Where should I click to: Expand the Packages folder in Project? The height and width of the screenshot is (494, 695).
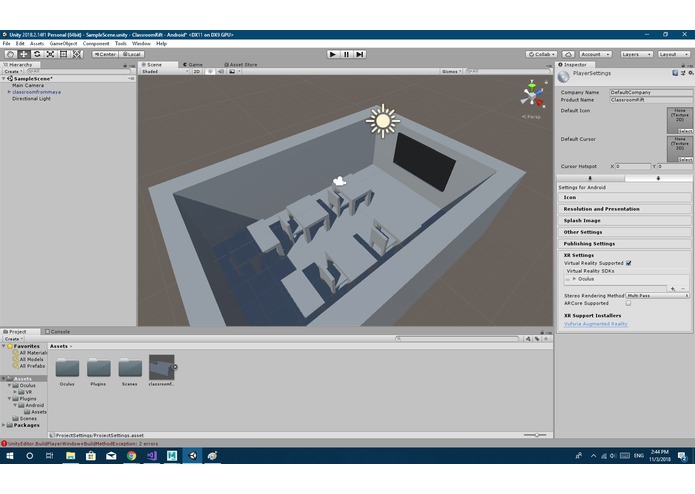pyautogui.click(x=4, y=425)
